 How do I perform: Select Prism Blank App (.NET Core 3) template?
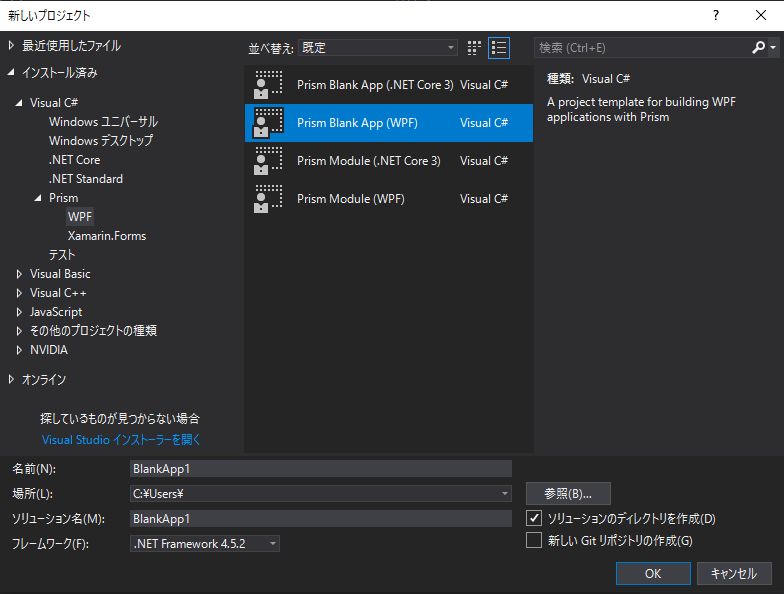388,84
